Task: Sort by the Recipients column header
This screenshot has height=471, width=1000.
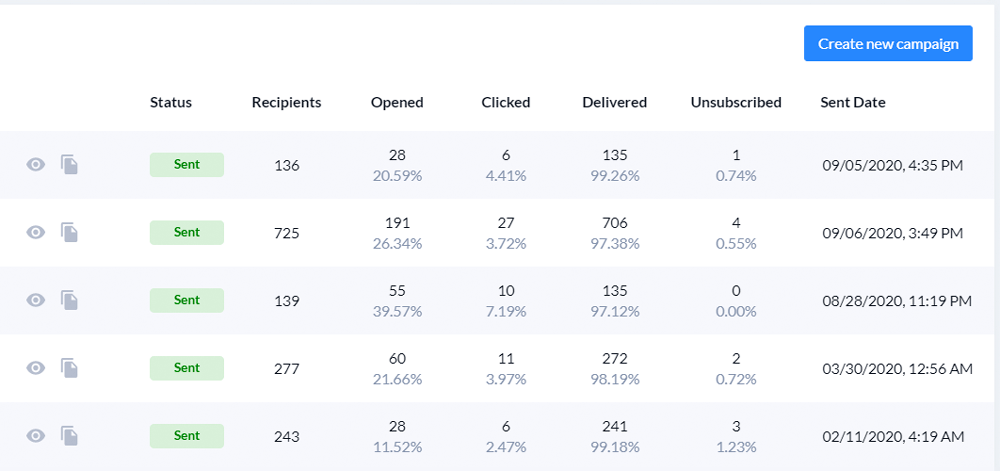Action: point(286,102)
